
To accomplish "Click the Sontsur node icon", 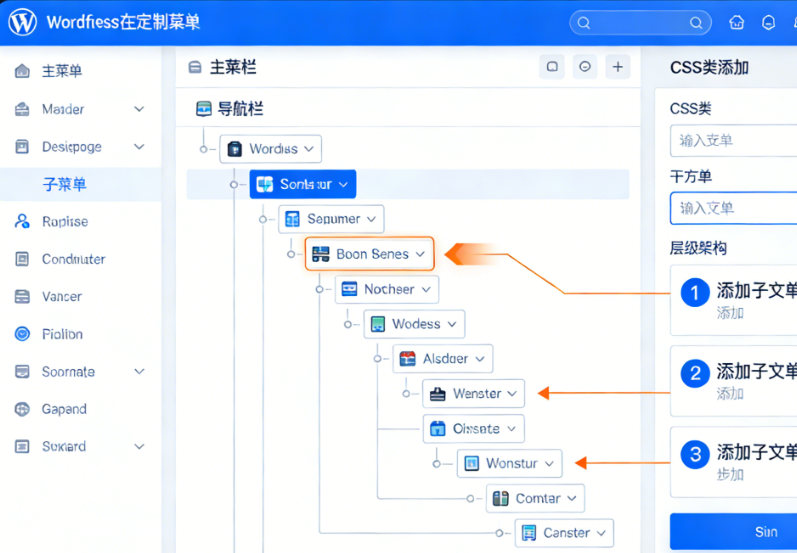I will click(x=264, y=185).
